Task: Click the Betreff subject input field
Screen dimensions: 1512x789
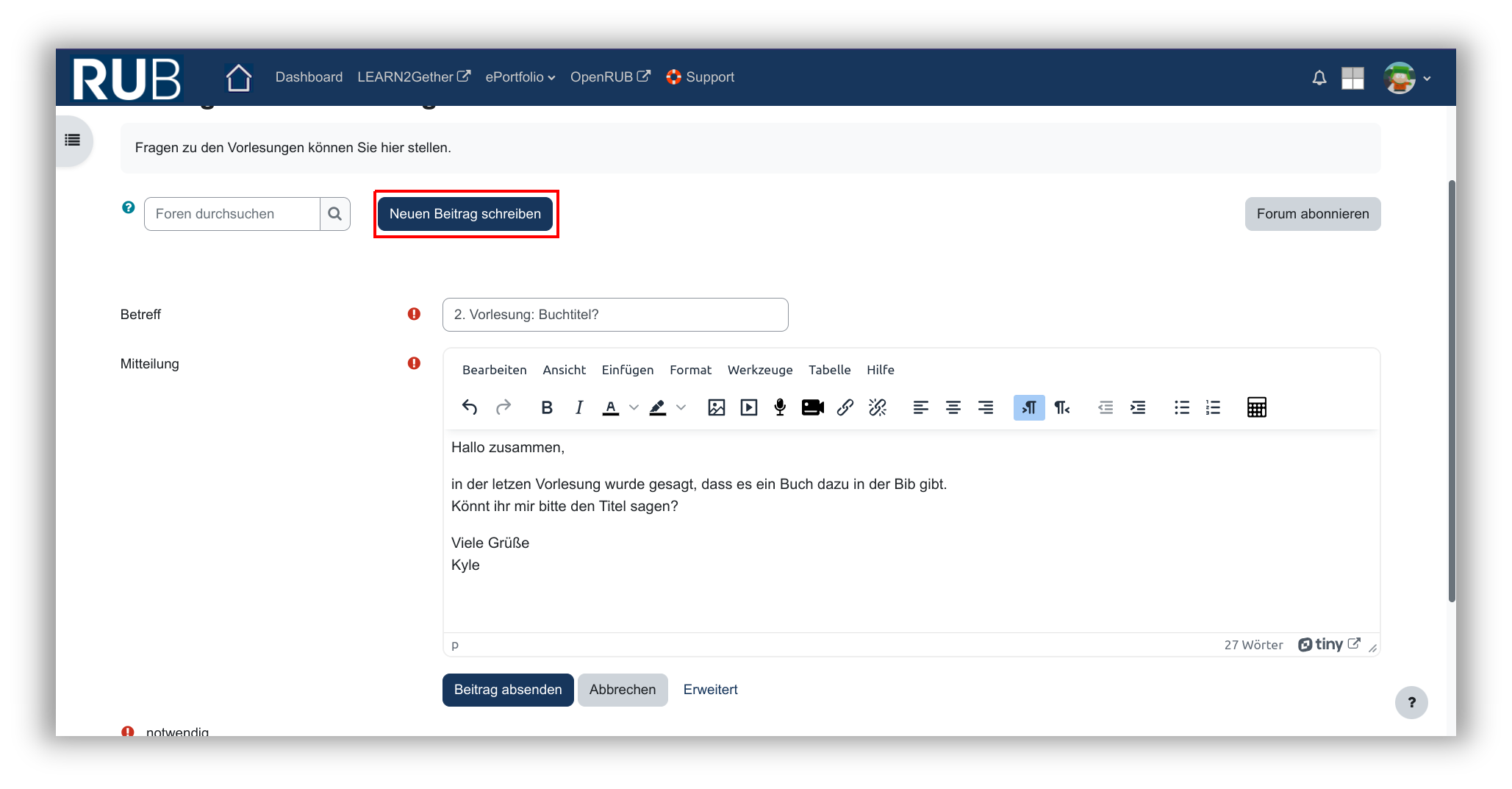Action: coord(615,315)
